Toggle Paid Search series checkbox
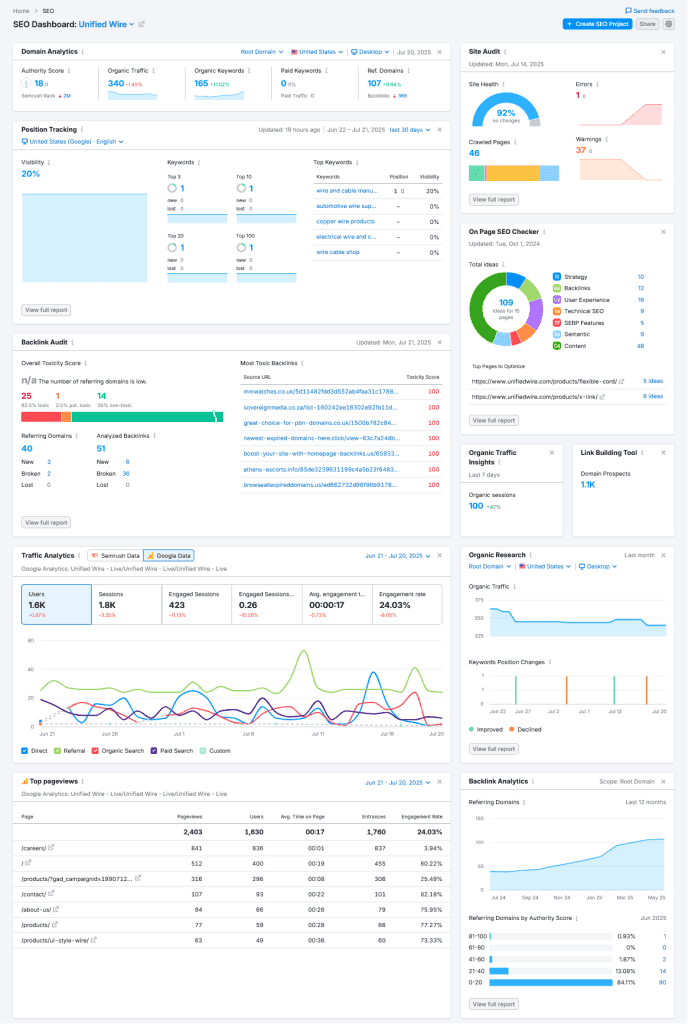 pyautogui.click(x=152, y=749)
